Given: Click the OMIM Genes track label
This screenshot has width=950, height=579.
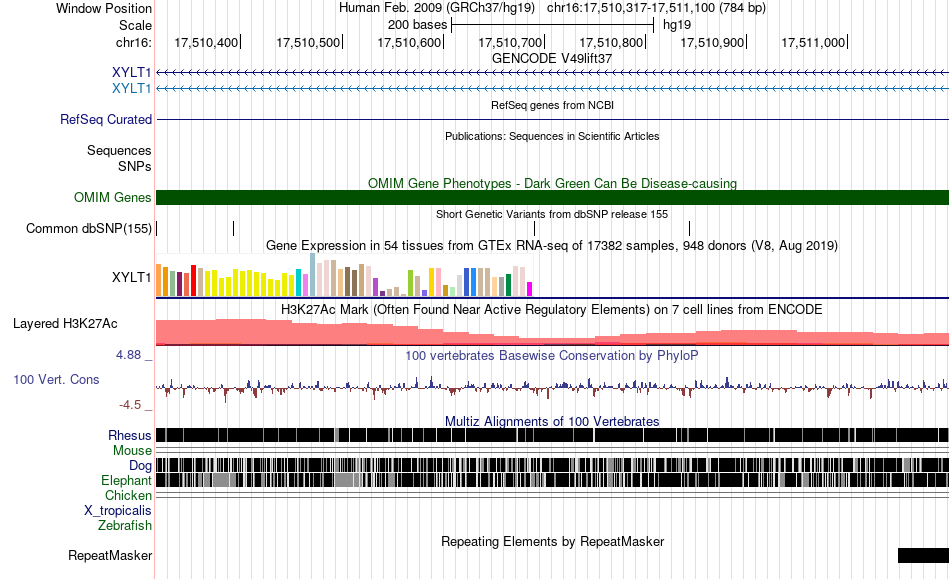Looking at the screenshot, I should [113, 197].
